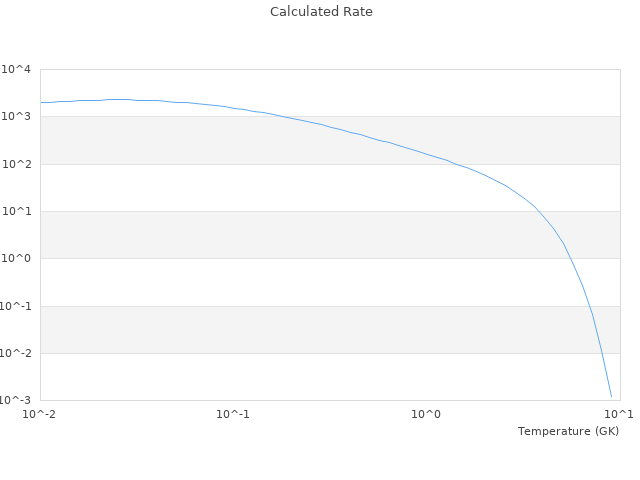Image resolution: width=640 pixels, height=480 pixels.
Task: Click the 10^-3 label on the y-axis
Action: pyautogui.click(x=17, y=400)
